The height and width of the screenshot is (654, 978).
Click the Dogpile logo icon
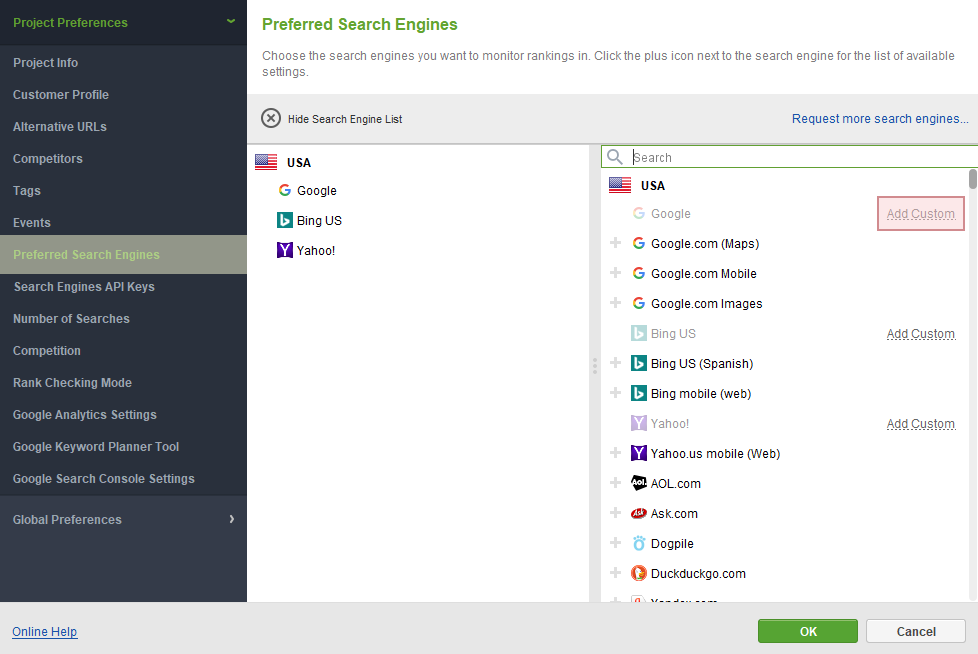(639, 543)
